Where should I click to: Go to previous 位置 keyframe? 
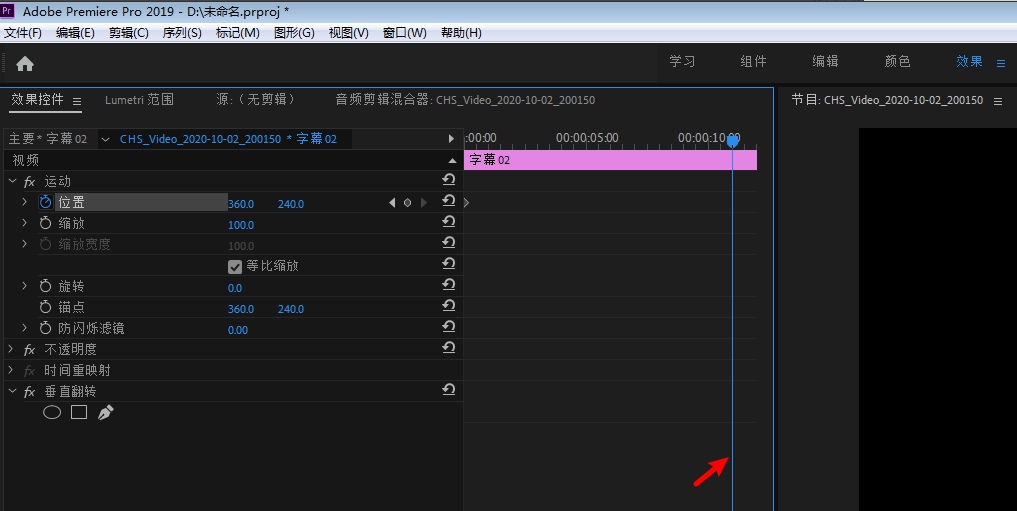click(x=392, y=203)
